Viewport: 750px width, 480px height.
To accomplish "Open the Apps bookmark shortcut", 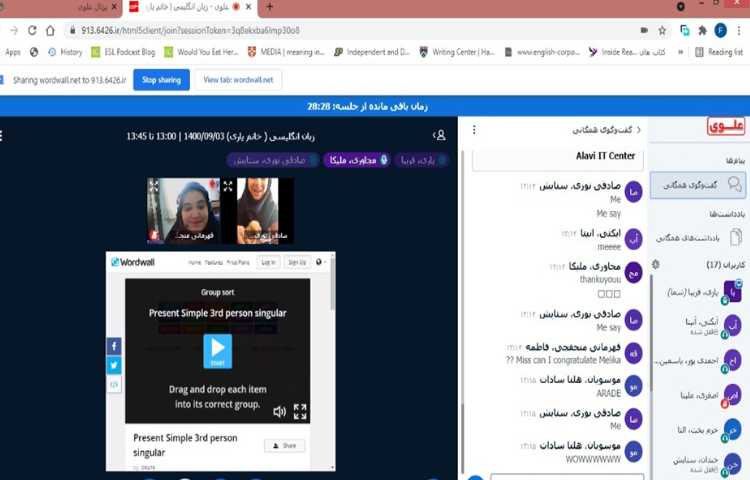I will click(x=11, y=52).
